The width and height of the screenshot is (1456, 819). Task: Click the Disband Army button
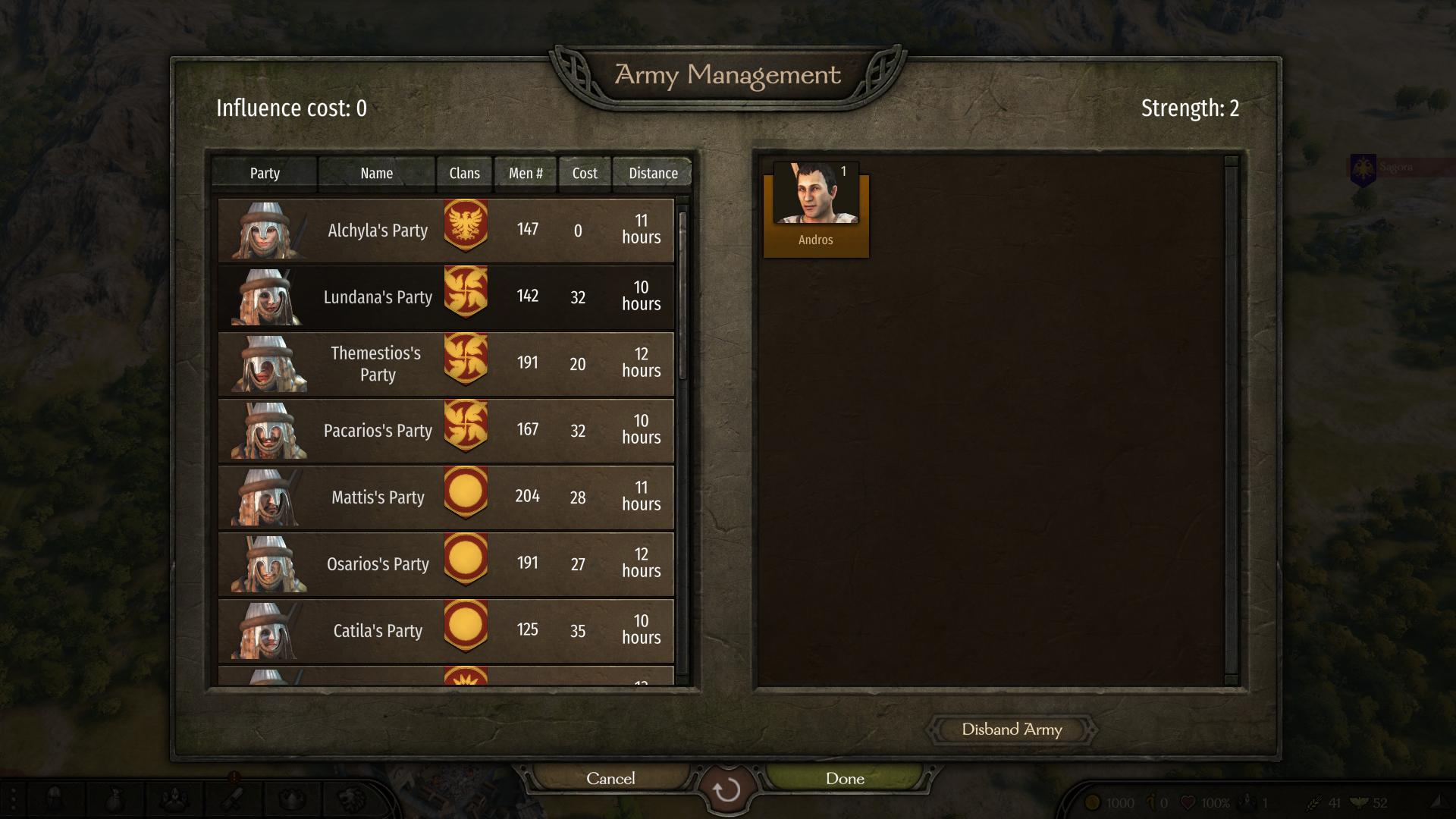1012,730
